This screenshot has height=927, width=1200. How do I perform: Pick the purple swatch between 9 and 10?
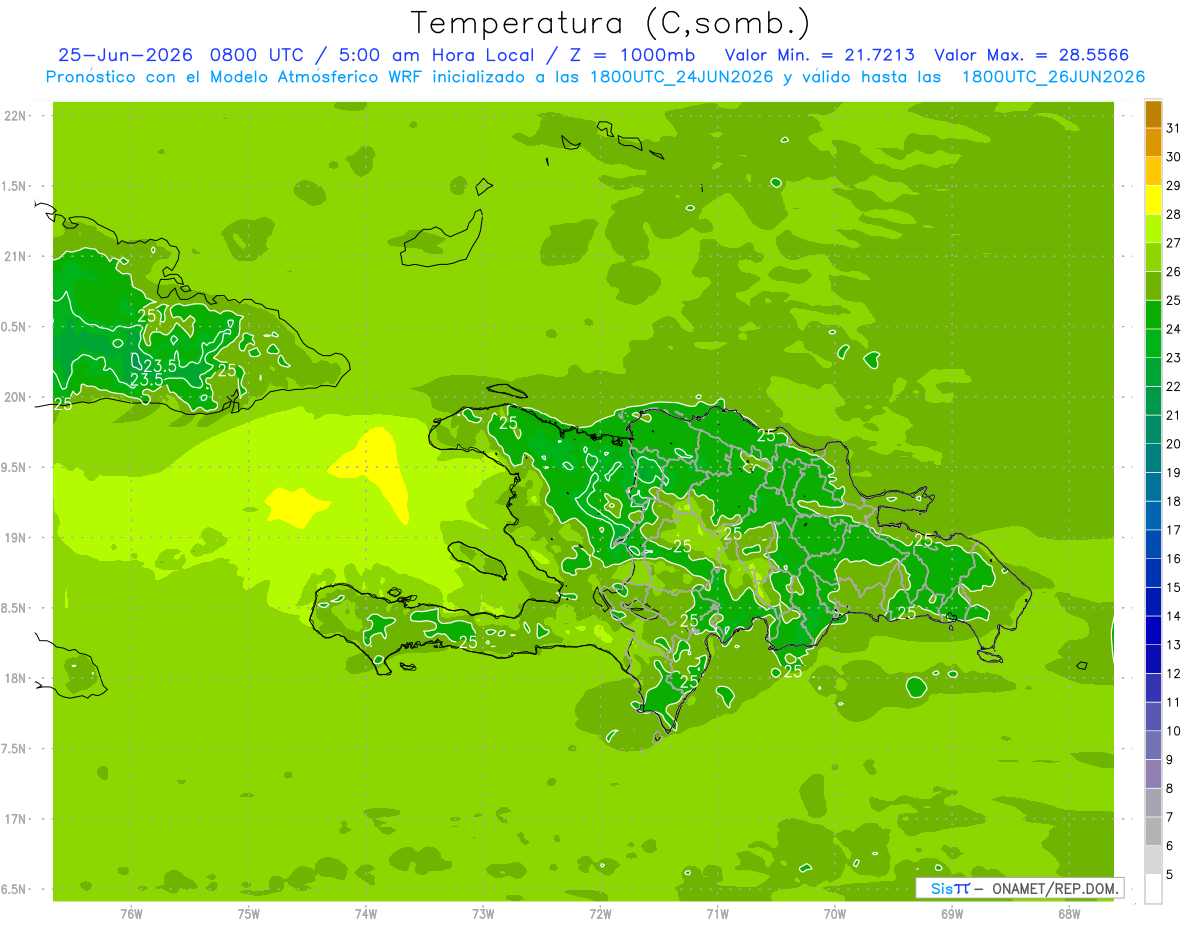(x=1153, y=745)
